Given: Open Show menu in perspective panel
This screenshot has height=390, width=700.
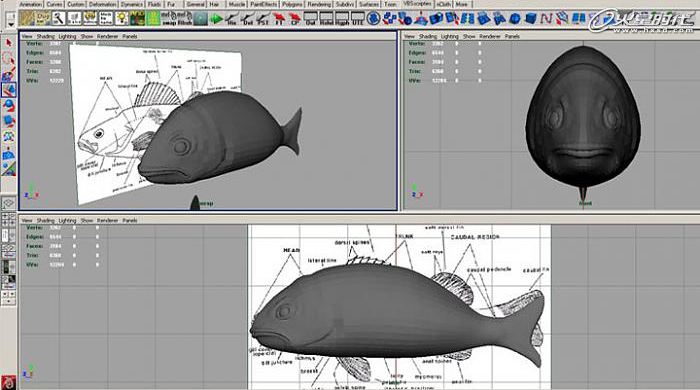Looking at the screenshot, I should (x=87, y=36).
